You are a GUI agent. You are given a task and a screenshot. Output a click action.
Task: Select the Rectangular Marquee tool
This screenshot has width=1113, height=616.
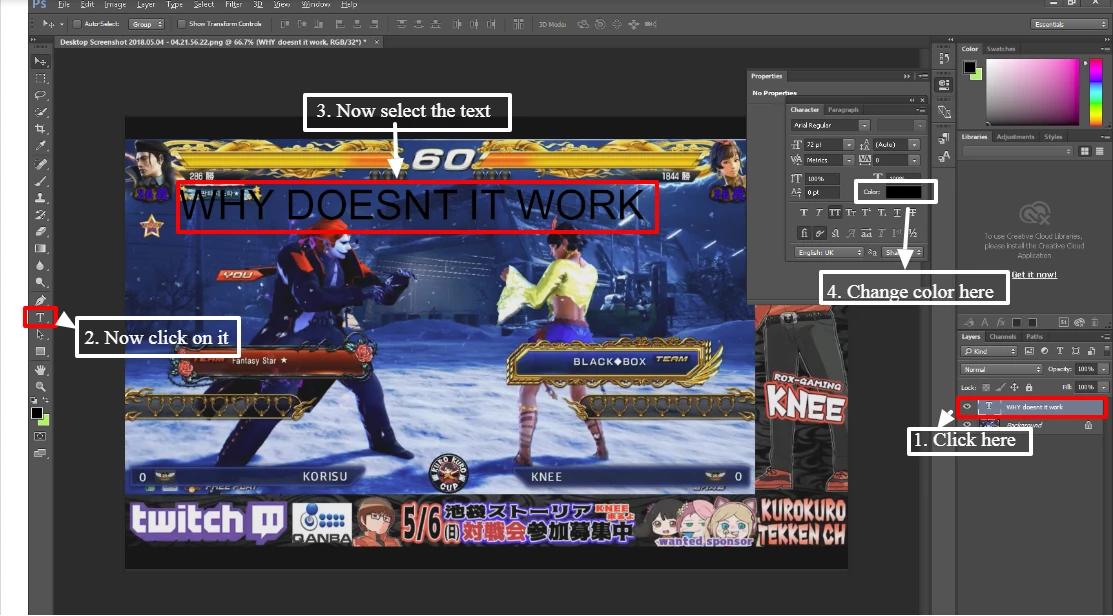pos(40,78)
